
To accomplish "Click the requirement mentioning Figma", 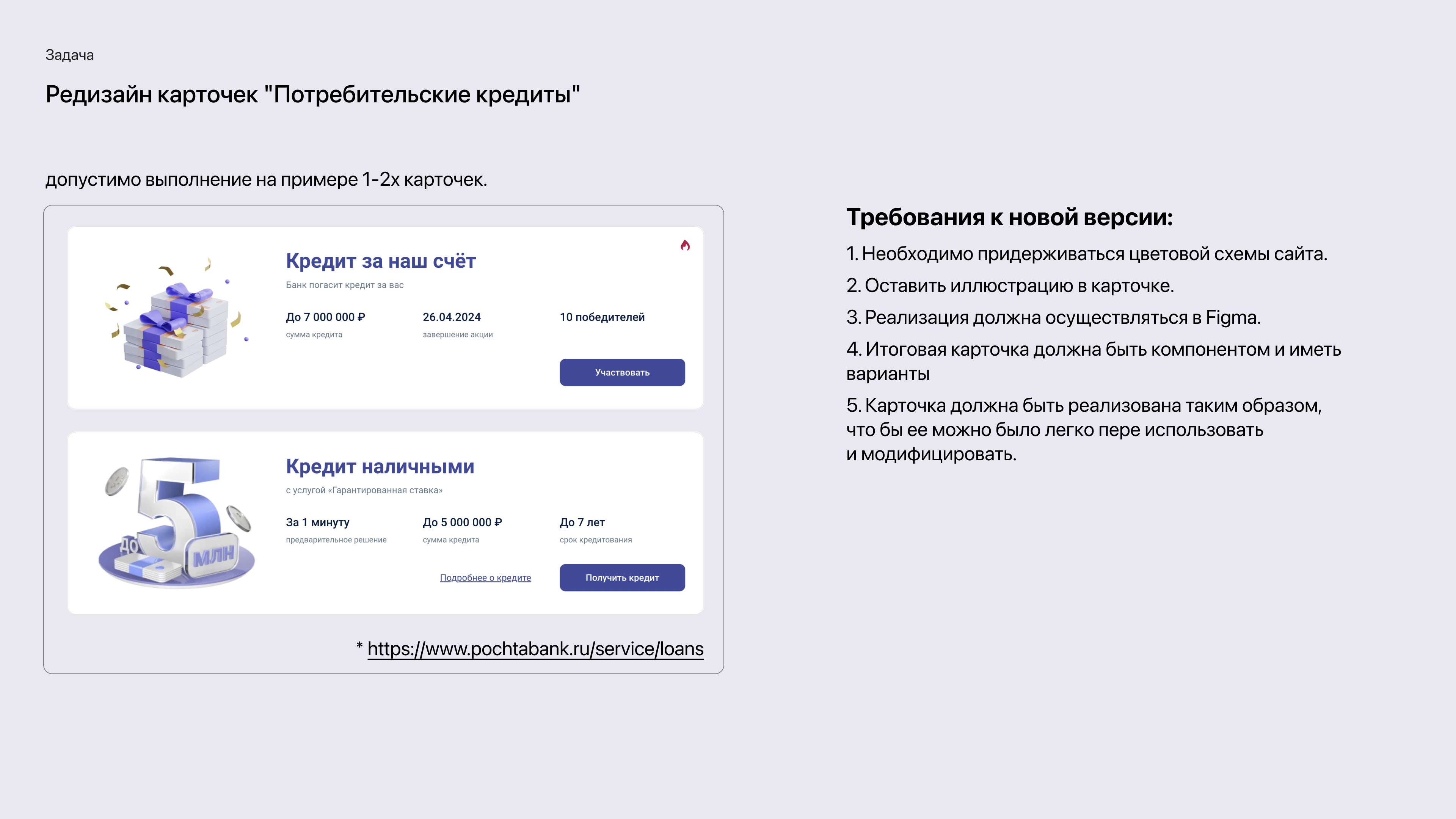I will click(1054, 318).
